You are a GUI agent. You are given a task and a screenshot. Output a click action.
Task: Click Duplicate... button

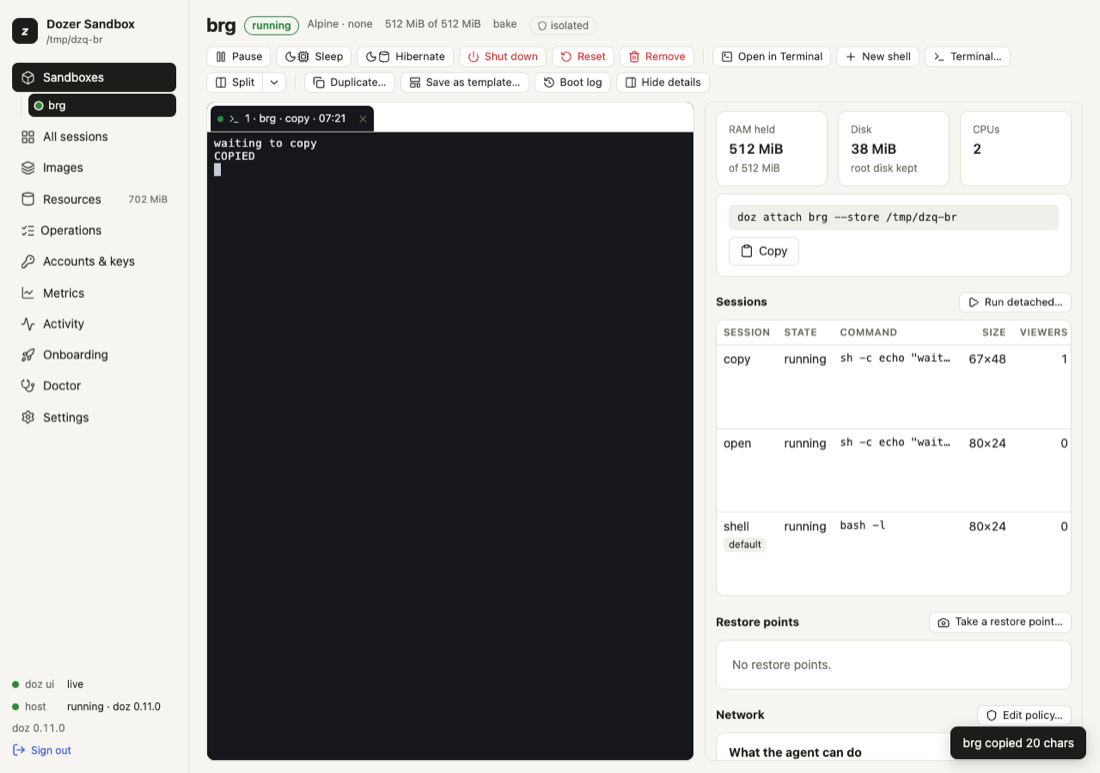click(349, 83)
